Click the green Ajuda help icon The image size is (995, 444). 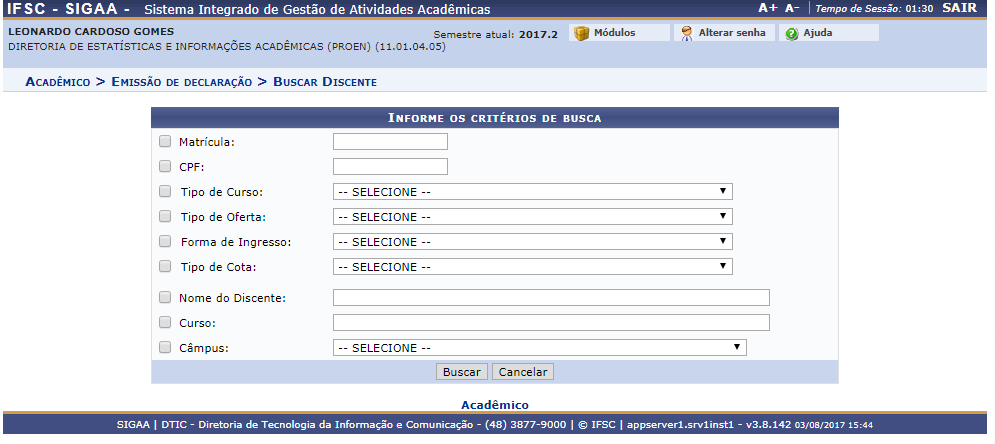click(791, 33)
